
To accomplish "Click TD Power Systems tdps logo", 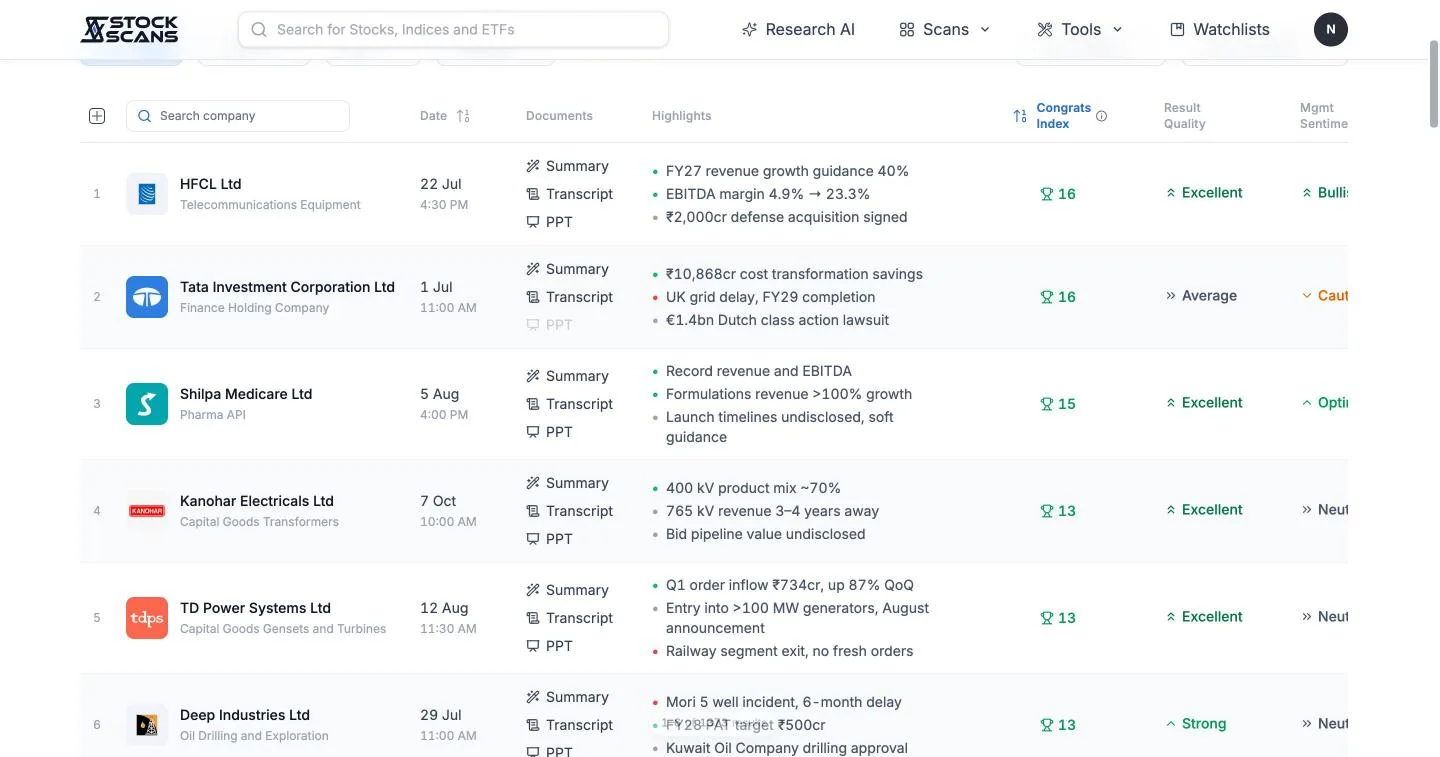I will point(147,618).
